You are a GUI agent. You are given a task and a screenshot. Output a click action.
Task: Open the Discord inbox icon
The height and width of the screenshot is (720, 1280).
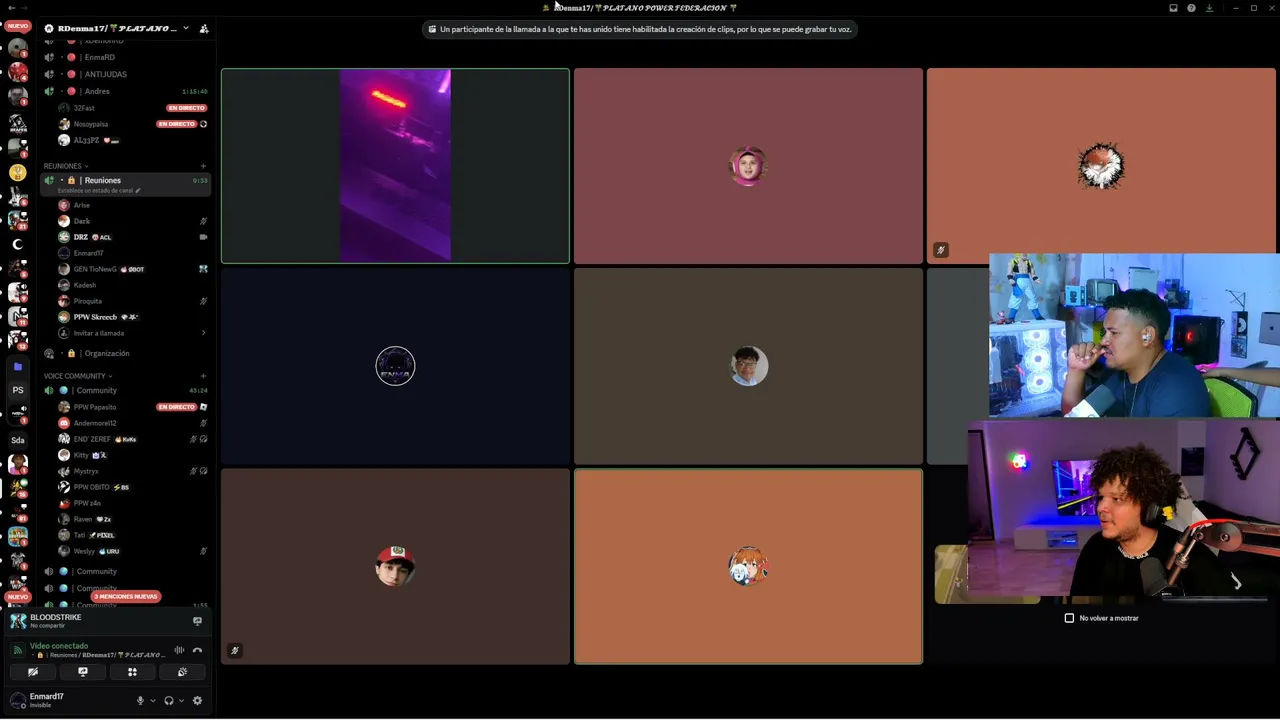(1173, 8)
